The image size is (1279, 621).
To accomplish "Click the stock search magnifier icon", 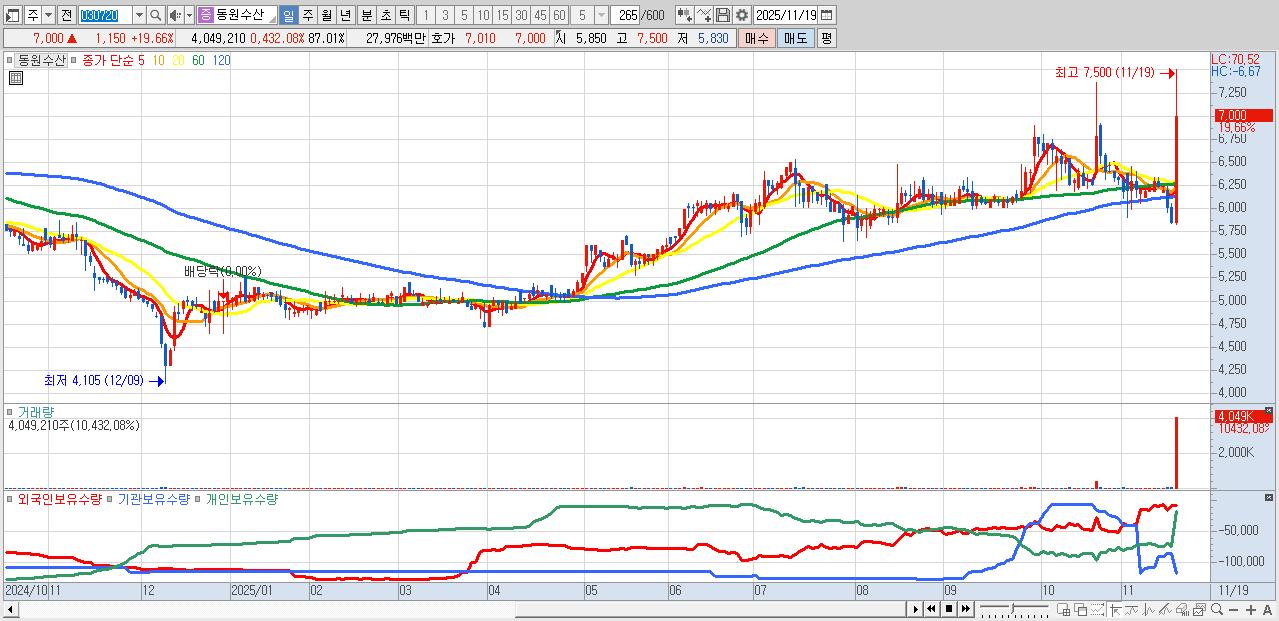I will pos(156,15).
